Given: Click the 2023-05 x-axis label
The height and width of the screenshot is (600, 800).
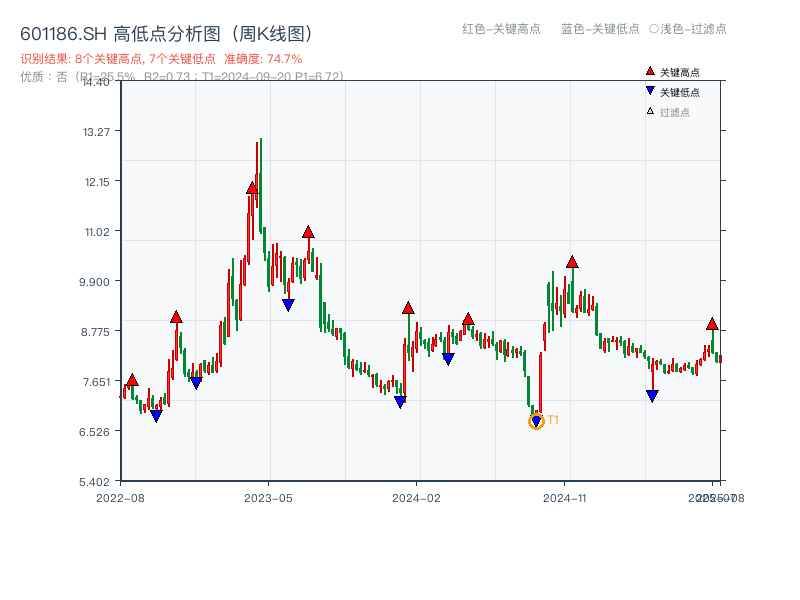Looking at the screenshot, I should (x=266, y=496).
